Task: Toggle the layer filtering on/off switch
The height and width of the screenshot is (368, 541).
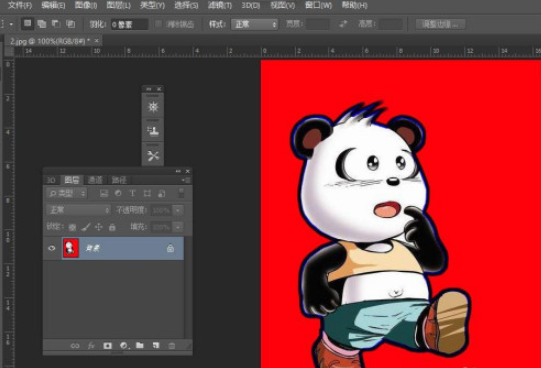Action: click(x=181, y=193)
